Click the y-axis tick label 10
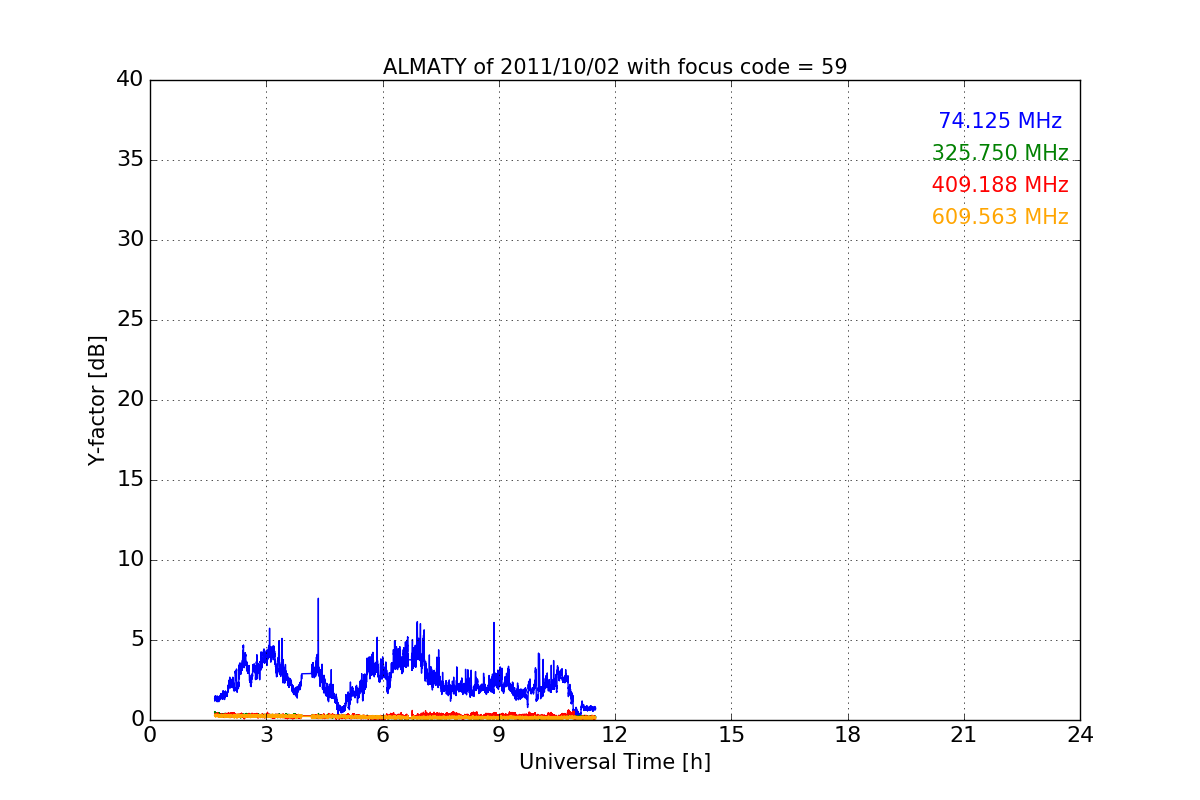Screen dimensions: 1200x800 click(x=130, y=560)
